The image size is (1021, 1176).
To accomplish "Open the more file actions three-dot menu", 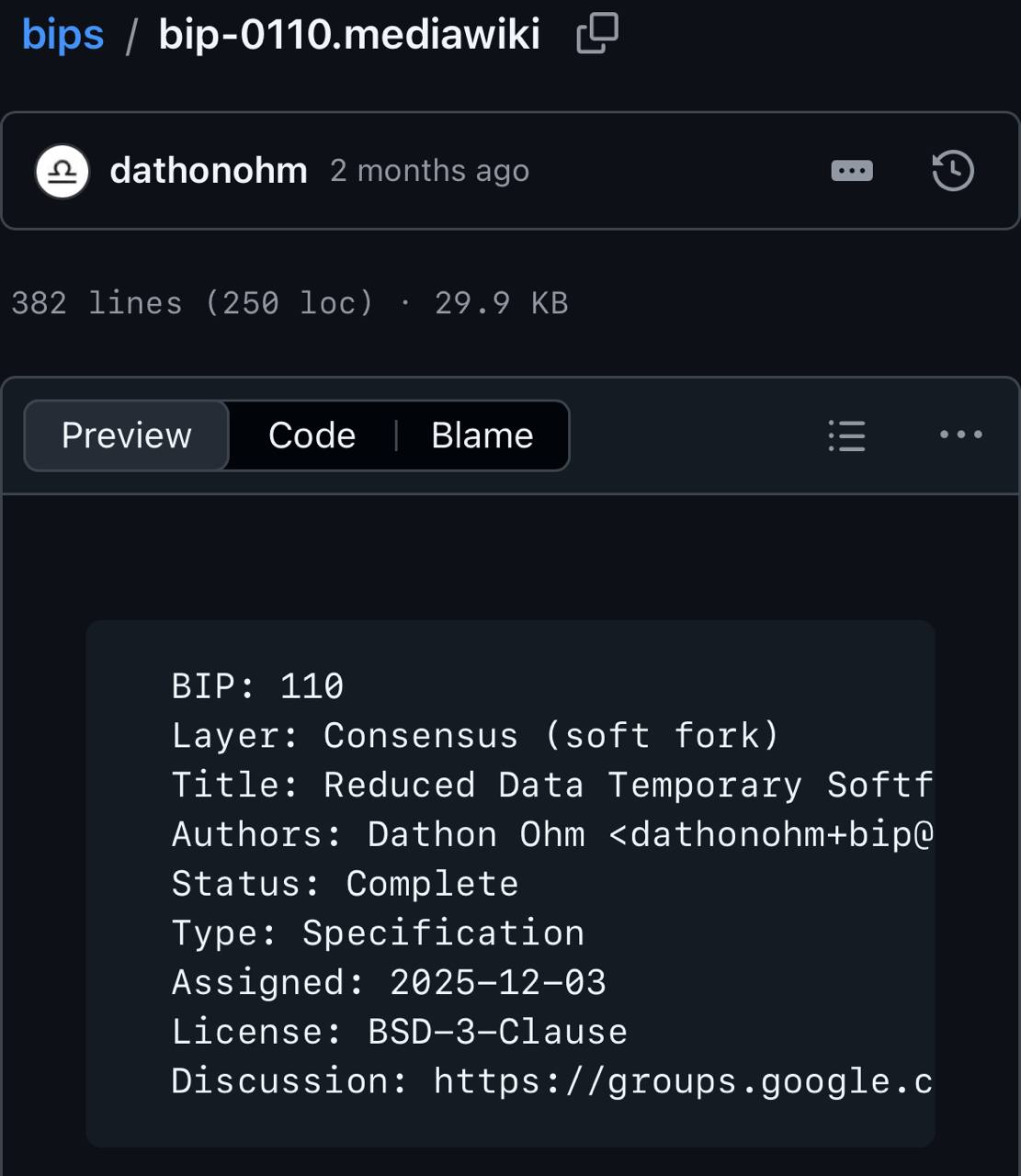I will [x=961, y=435].
